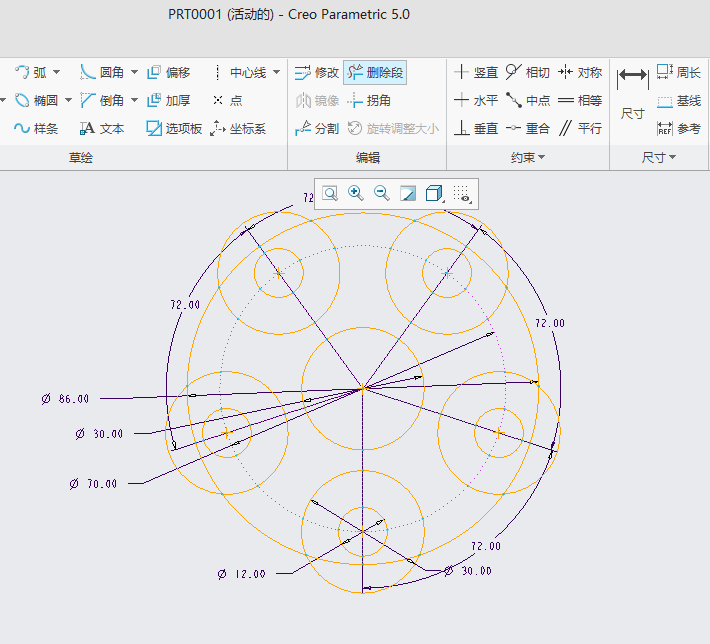The image size is (710, 644).
Task: Click the Dimension (尺寸) large tool button
Action: (633, 94)
